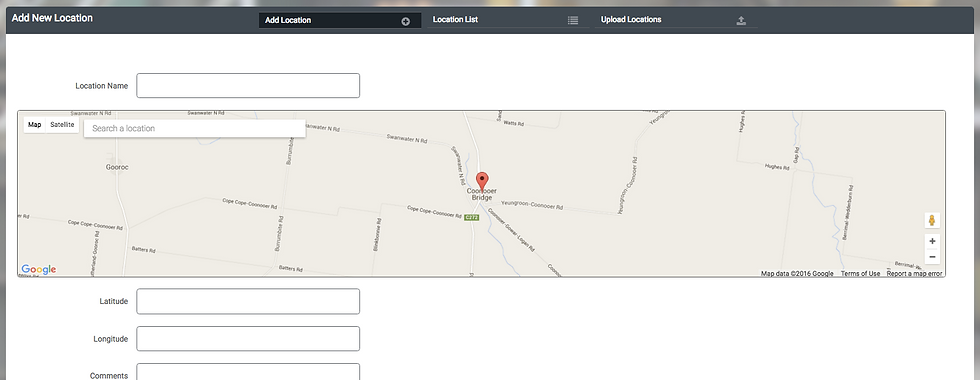Open the Upload Locations tab
The image size is (980, 380).
[676, 20]
